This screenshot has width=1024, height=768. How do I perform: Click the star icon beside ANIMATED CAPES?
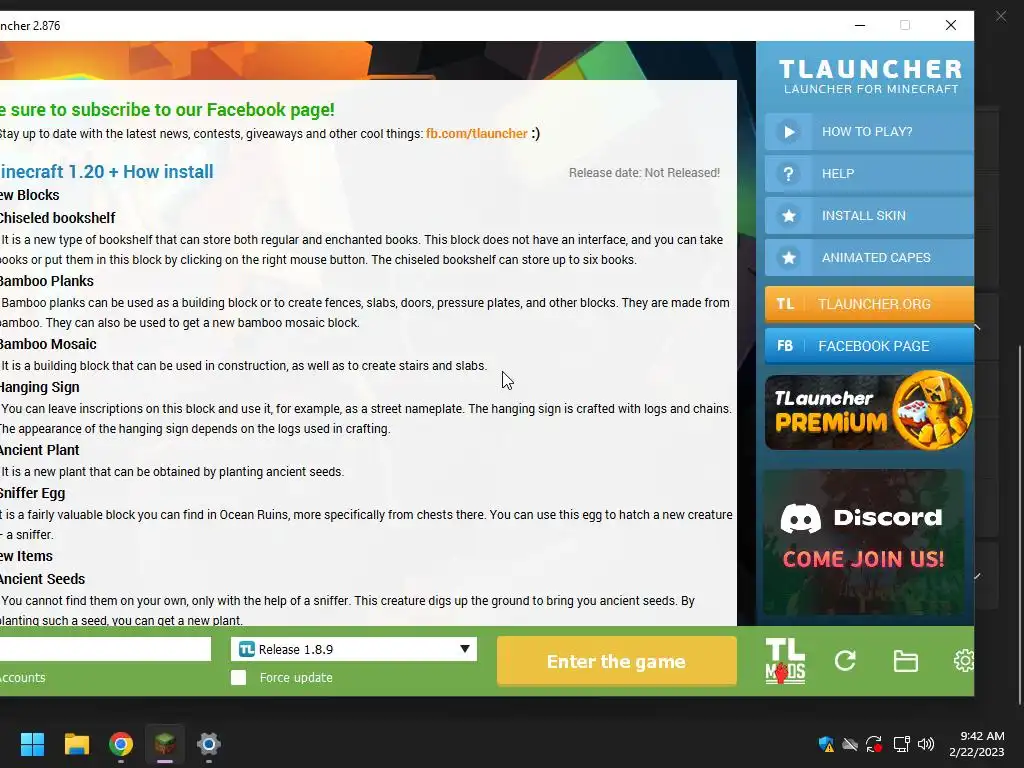point(789,257)
